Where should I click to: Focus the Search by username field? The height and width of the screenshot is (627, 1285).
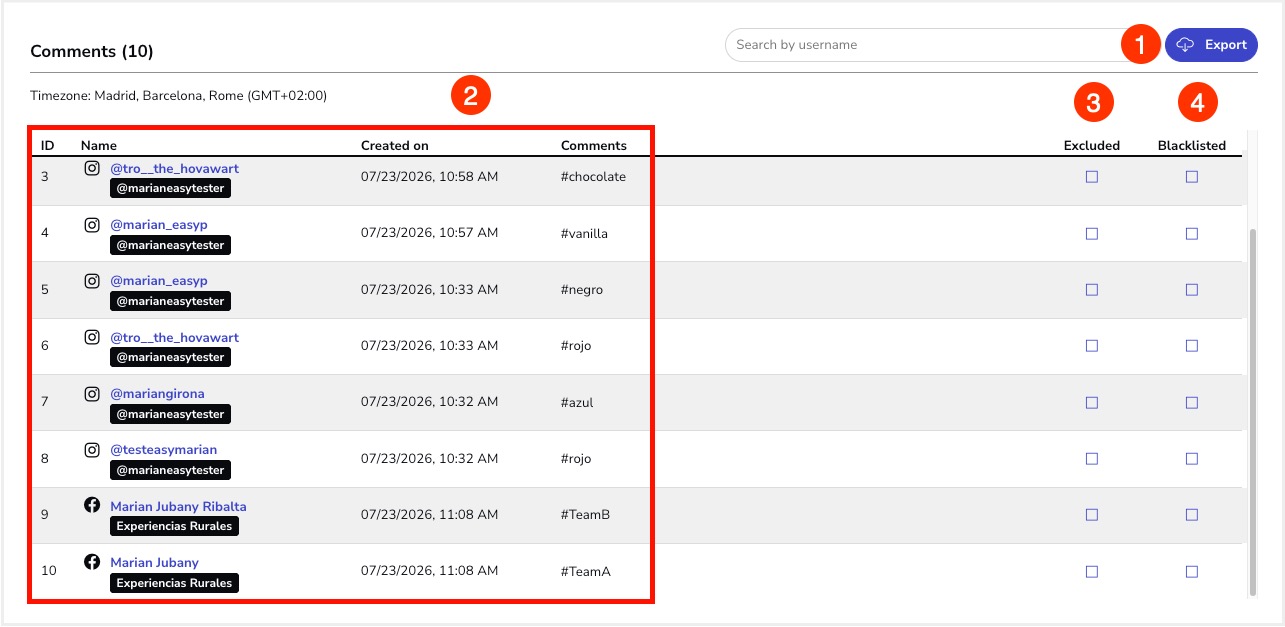pyautogui.click(x=930, y=45)
